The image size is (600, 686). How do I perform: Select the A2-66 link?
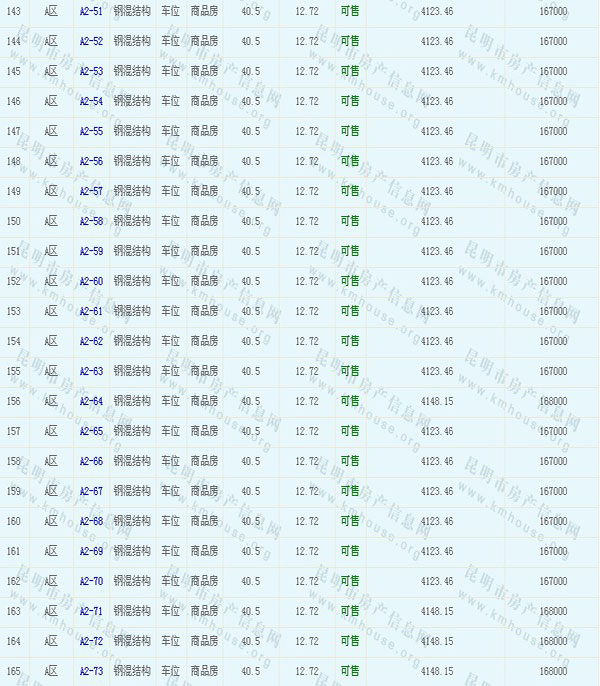coord(91,461)
